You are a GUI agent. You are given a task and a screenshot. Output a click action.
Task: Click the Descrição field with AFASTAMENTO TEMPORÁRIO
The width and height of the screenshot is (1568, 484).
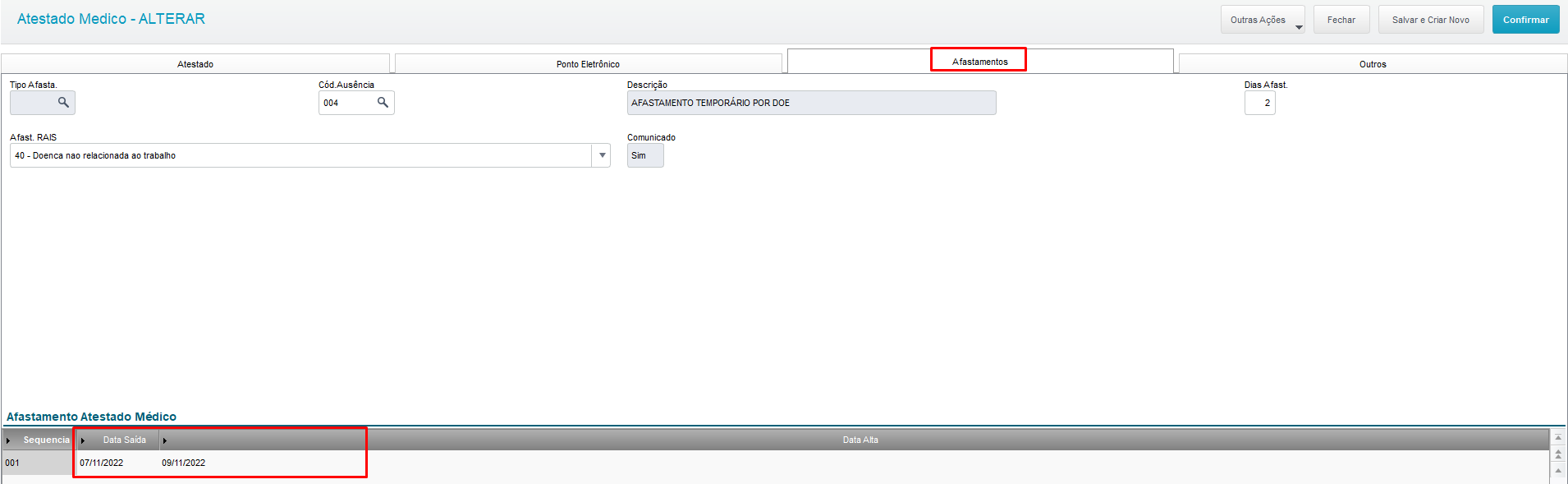(x=811, y=103)
